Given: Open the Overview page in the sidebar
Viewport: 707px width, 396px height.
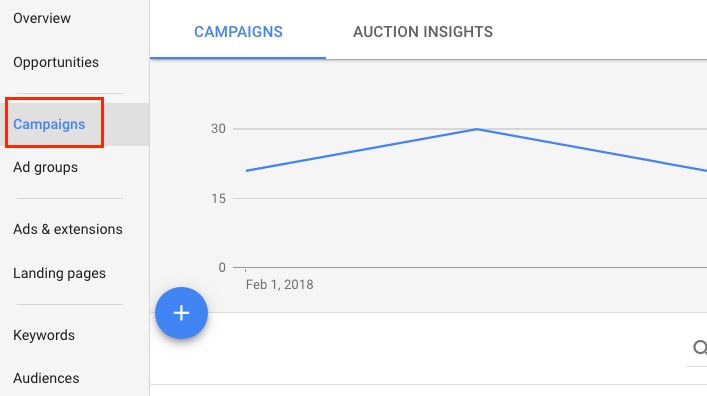Looking at the screenshot, I should pyautogui.click(x=42, y=18).
